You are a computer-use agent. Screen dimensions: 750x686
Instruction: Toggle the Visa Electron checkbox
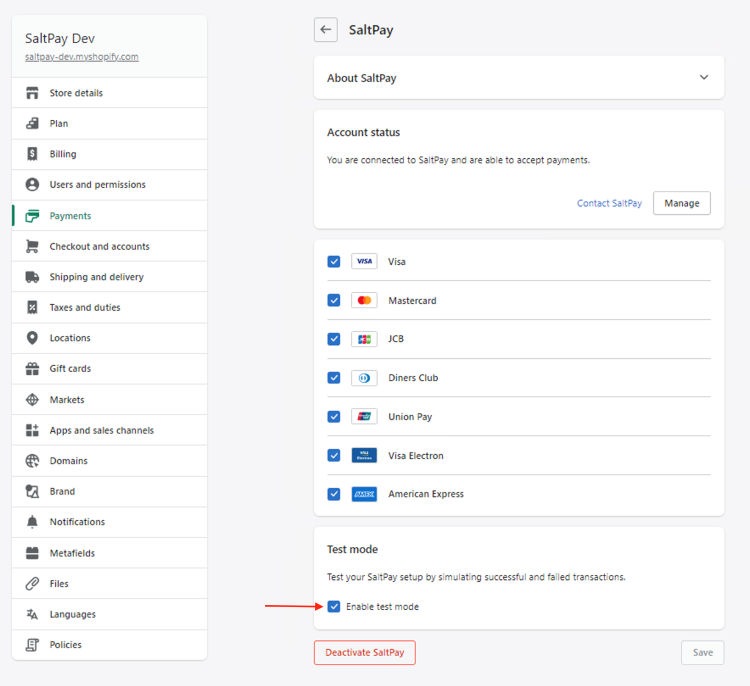coord(334,455)
